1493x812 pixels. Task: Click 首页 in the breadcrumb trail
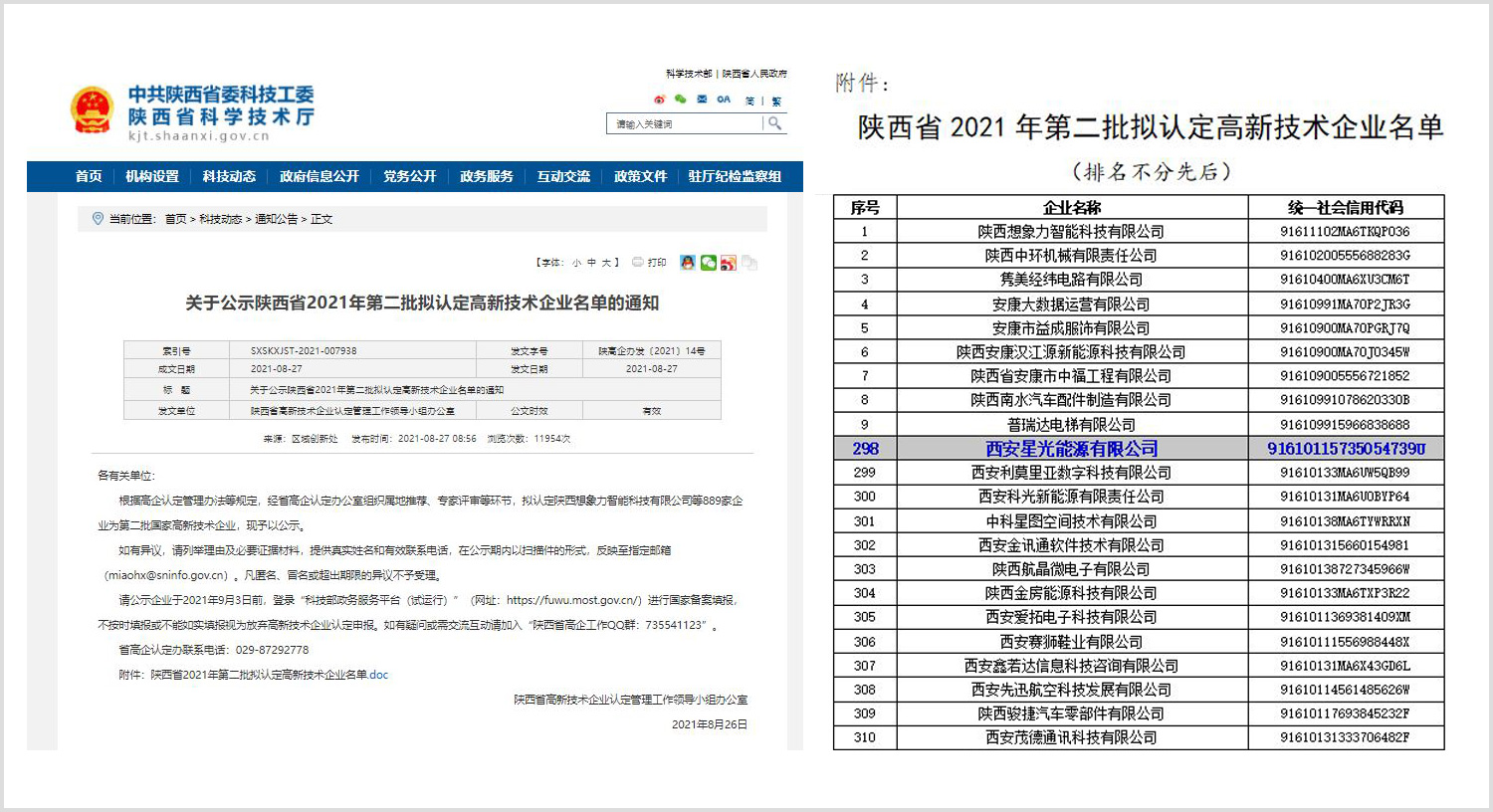[175, 219]
